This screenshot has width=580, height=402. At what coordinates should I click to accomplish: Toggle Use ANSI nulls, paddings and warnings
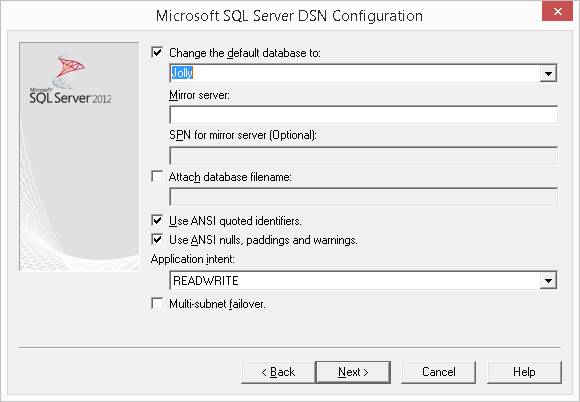[157, 240]
